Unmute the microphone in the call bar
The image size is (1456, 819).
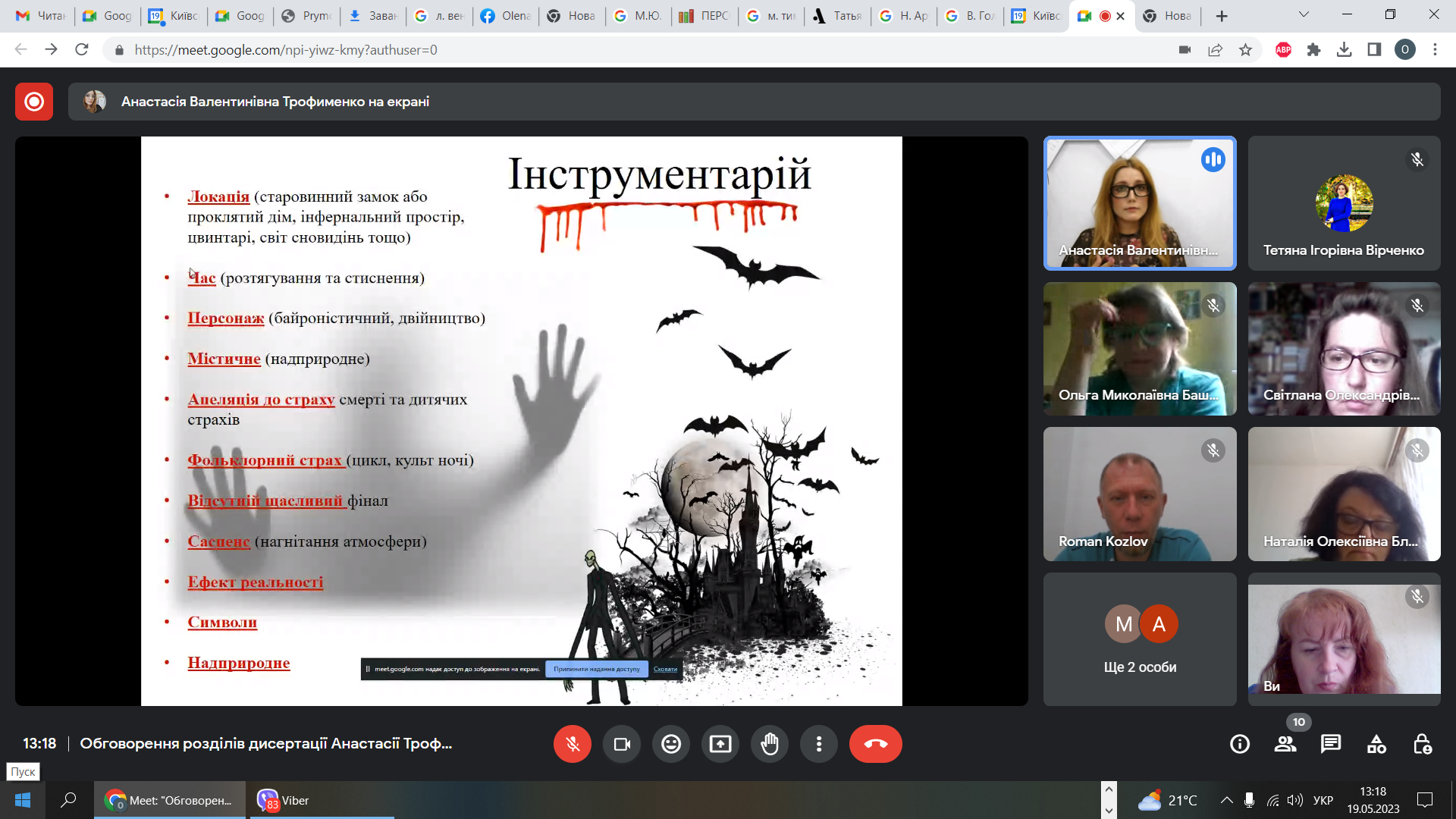(x=572, y=744)
